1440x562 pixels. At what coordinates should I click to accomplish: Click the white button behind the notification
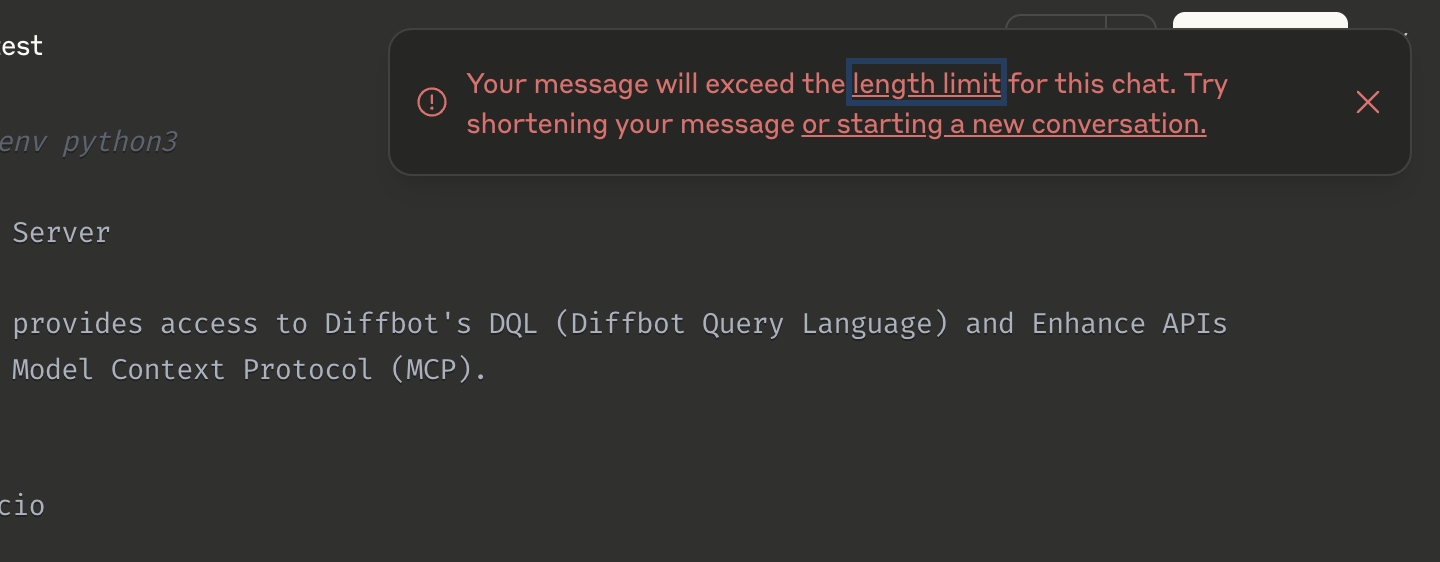pos(1260,21)
